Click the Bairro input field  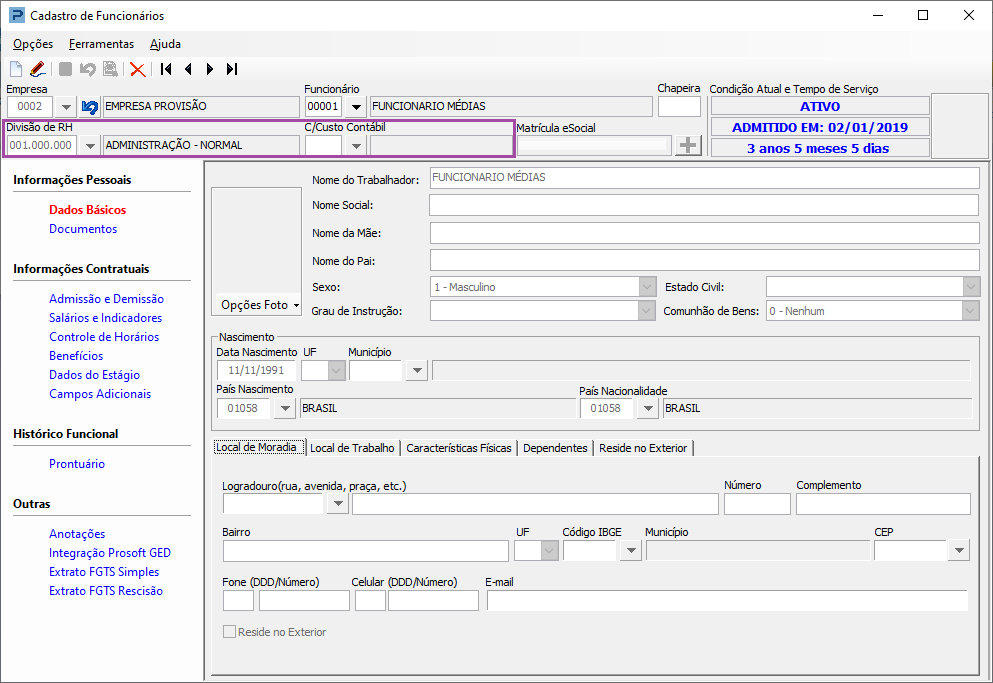(x=365, y=551)
